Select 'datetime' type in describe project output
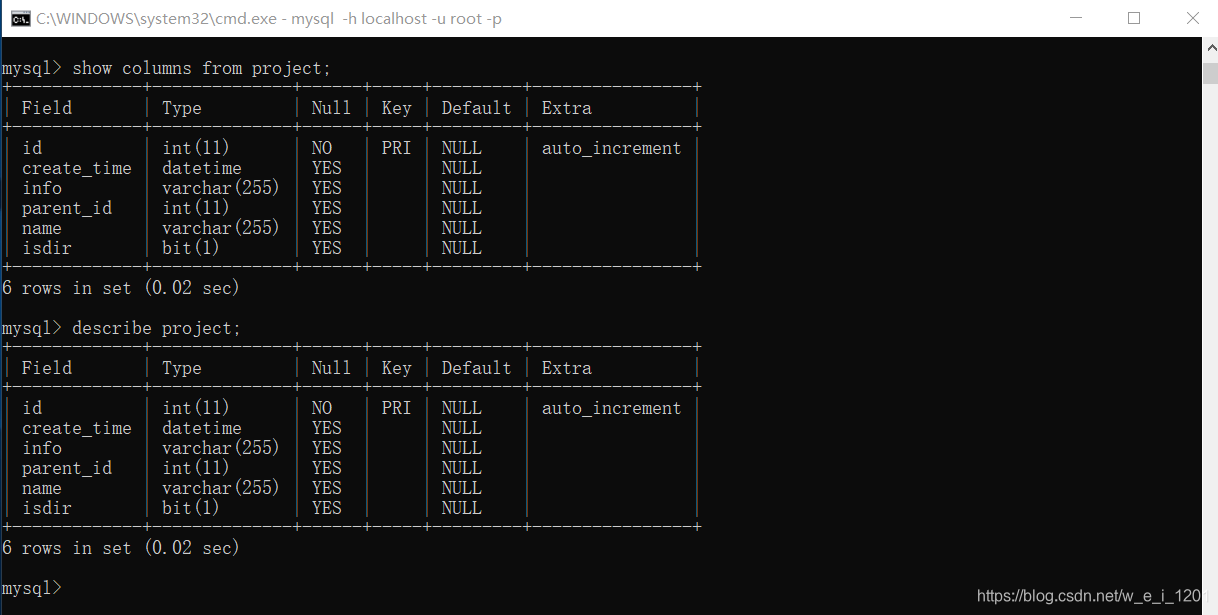Image resolution: width=1218 pixels, height=615 pixels. [202, 428]
